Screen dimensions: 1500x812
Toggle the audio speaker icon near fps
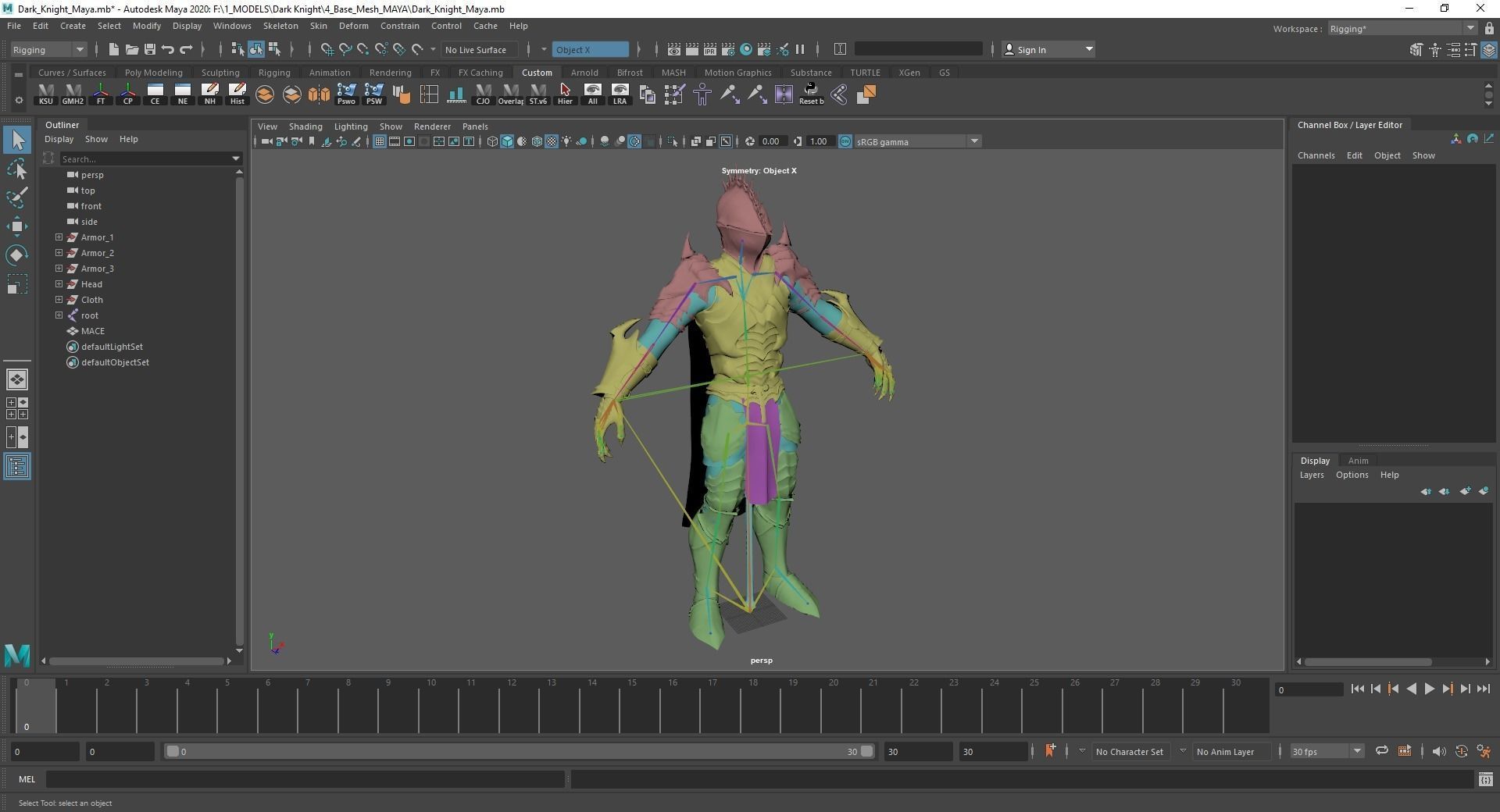1438,751
